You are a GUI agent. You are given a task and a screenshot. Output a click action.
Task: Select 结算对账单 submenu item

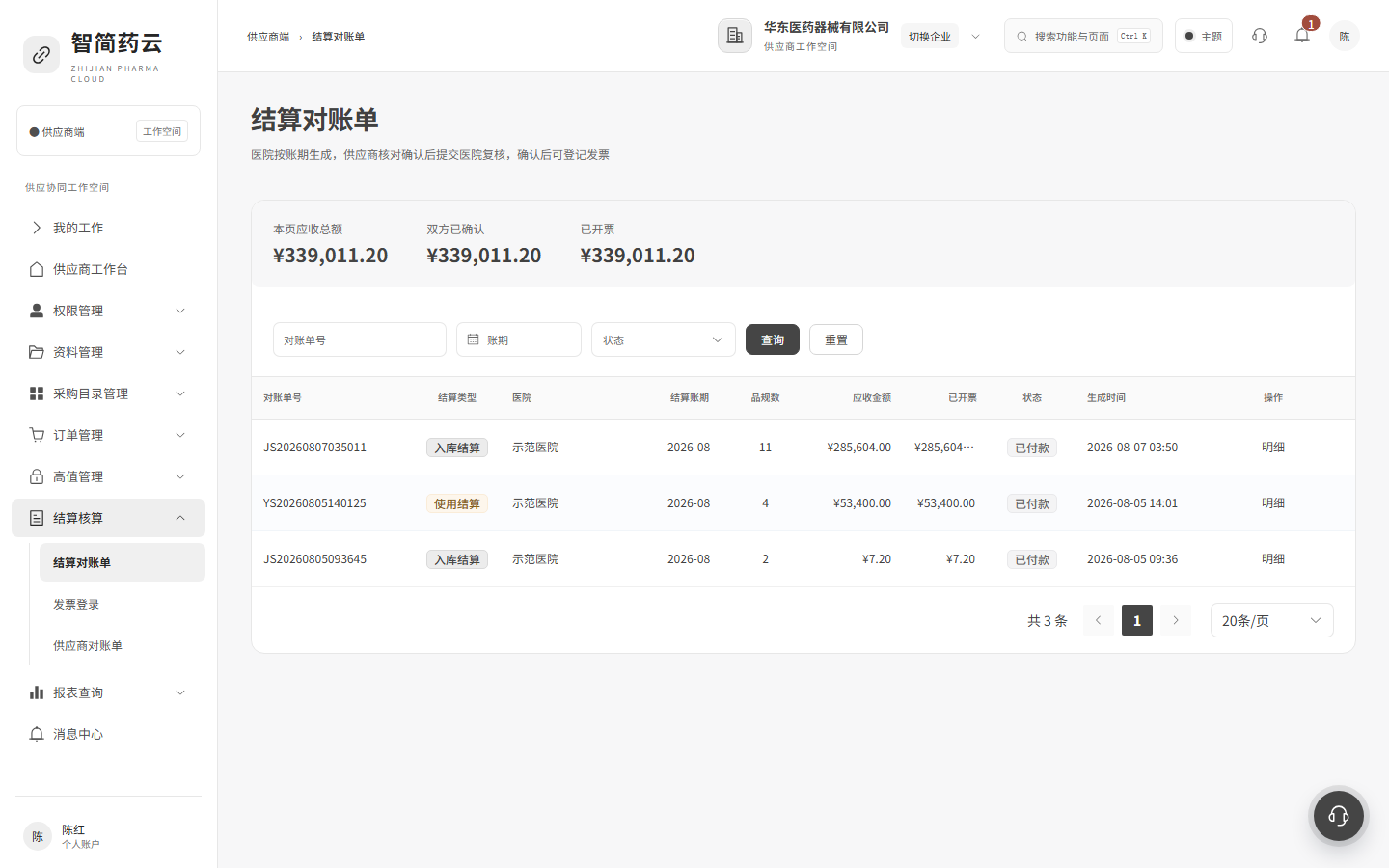[123, 562]
